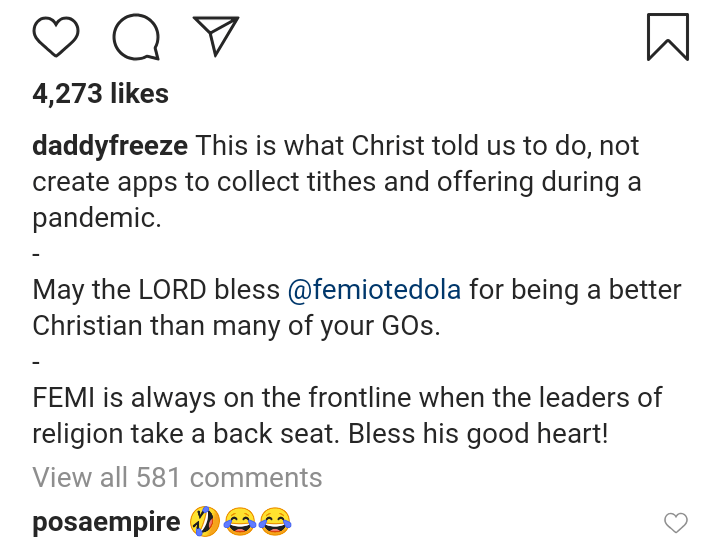Like posaempire's comment with the small heart

[x=676, y=522]
